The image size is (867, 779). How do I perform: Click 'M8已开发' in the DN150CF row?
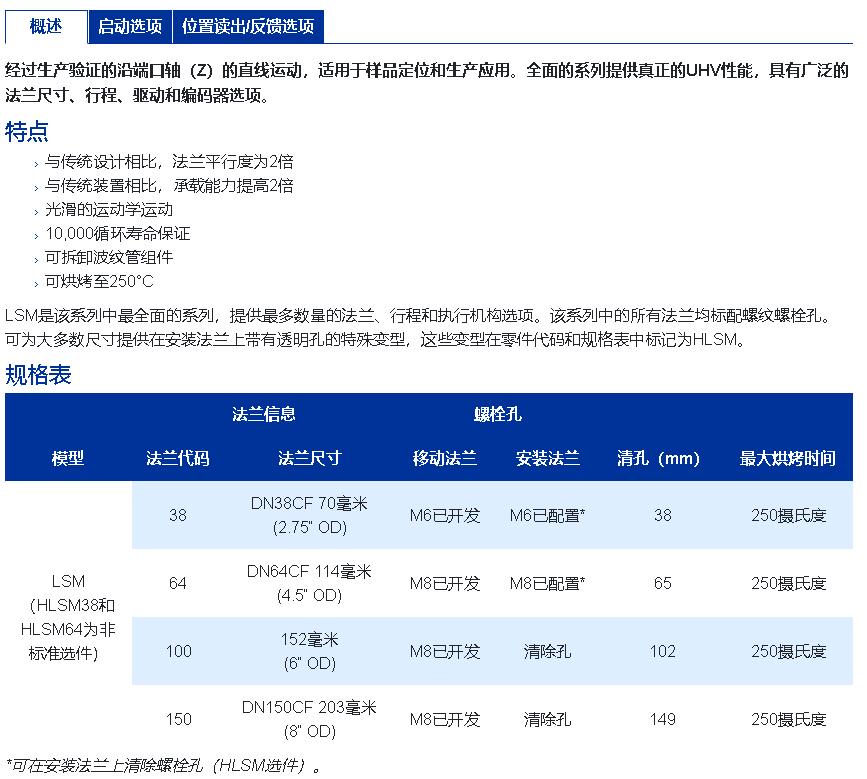click(445, 719)
